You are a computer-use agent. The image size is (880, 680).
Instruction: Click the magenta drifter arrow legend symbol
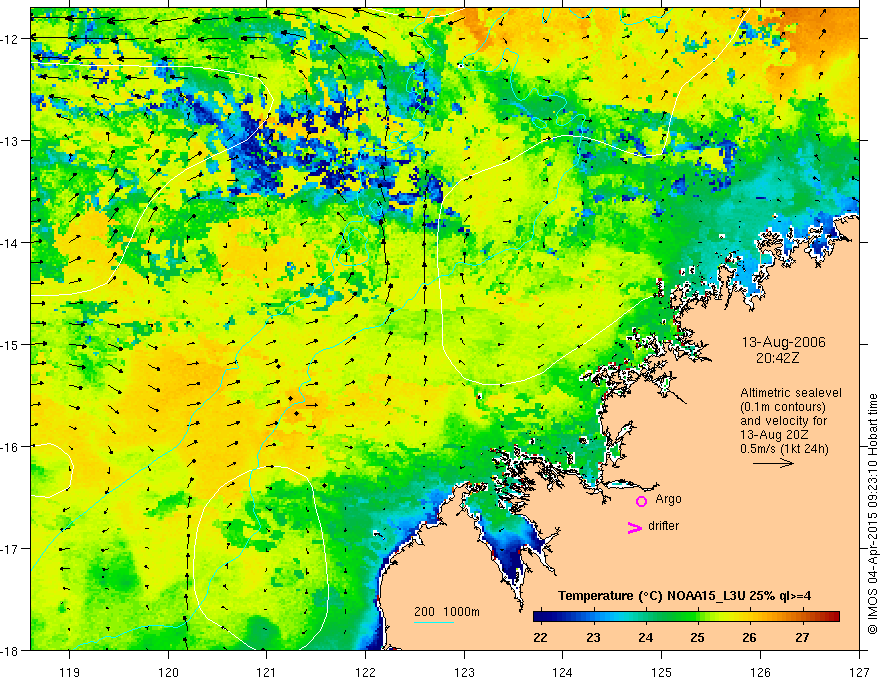click(x=634, y=528)
